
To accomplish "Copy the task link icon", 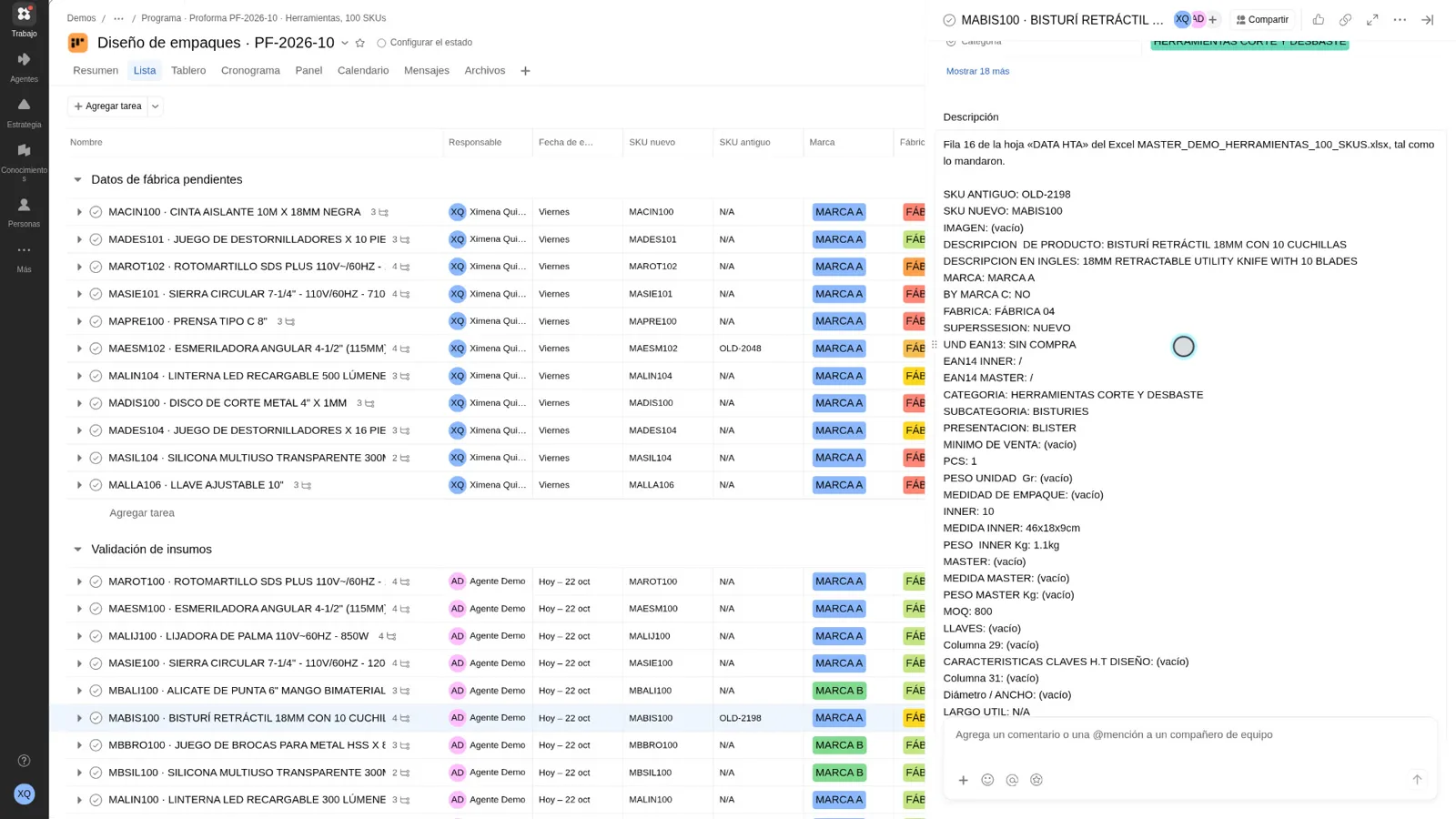I will point(1345,20).
